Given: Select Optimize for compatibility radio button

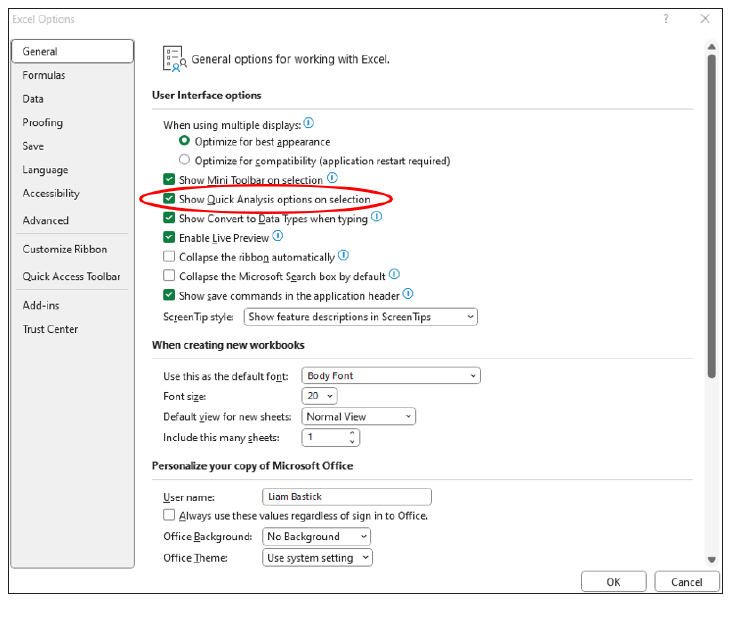Looking at the screenshot, I should point(184,160).
